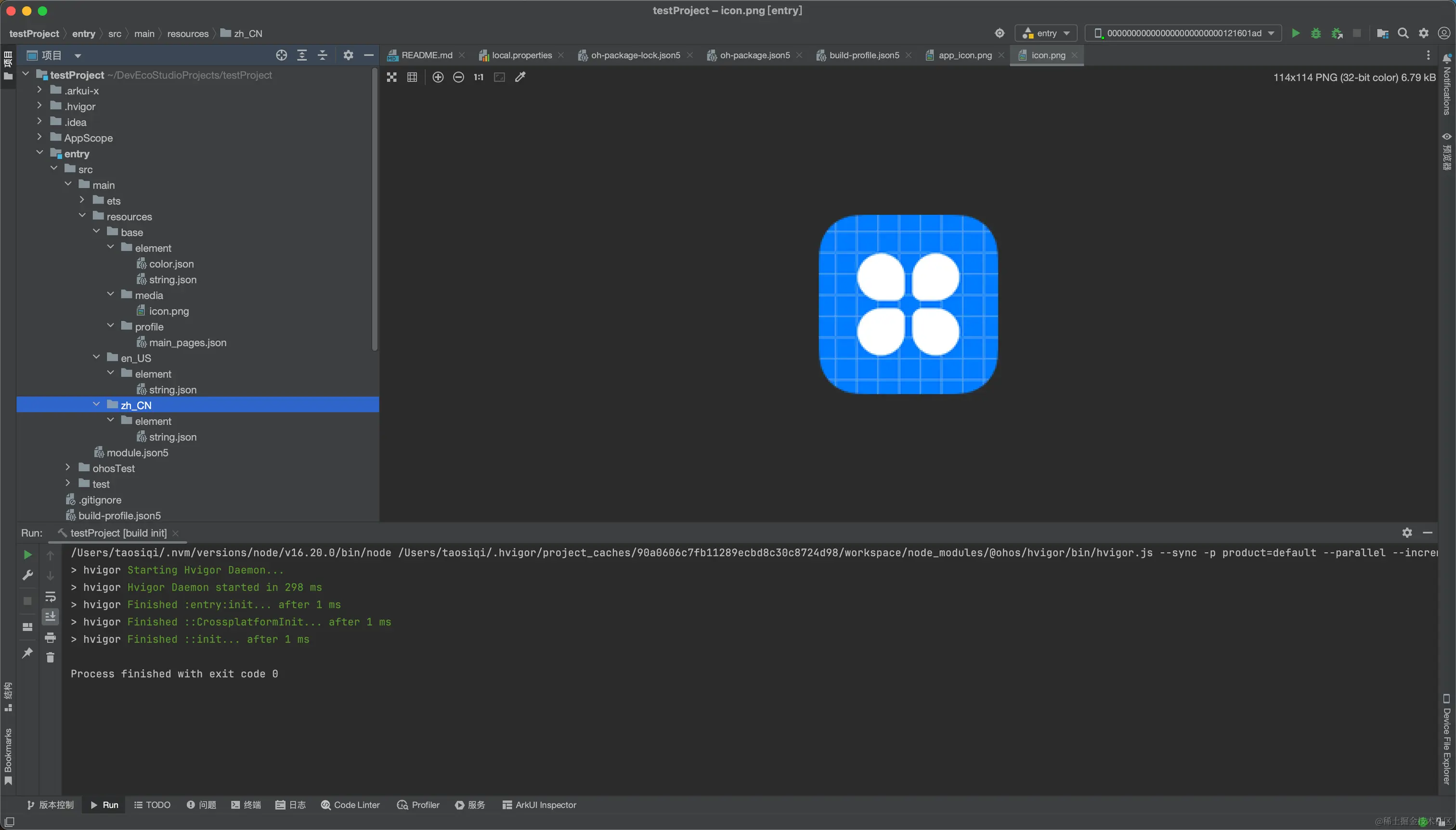Viewport: 1456px width, 830px height.
Task: Open the Notifications side panel
Action: point(1447,85)
